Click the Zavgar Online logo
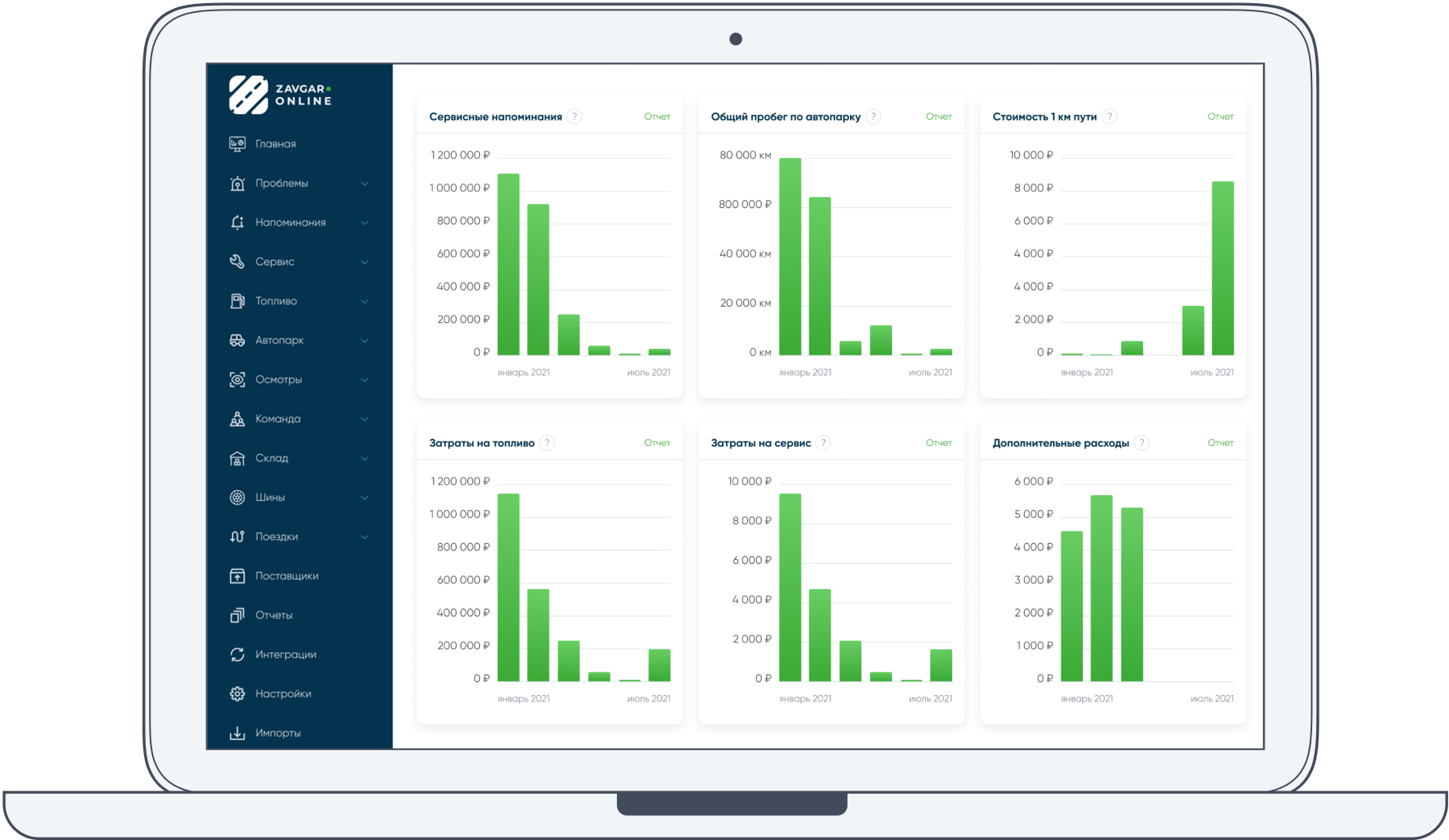The width and height of the screenshot is (1449, 840). point(280,95)
